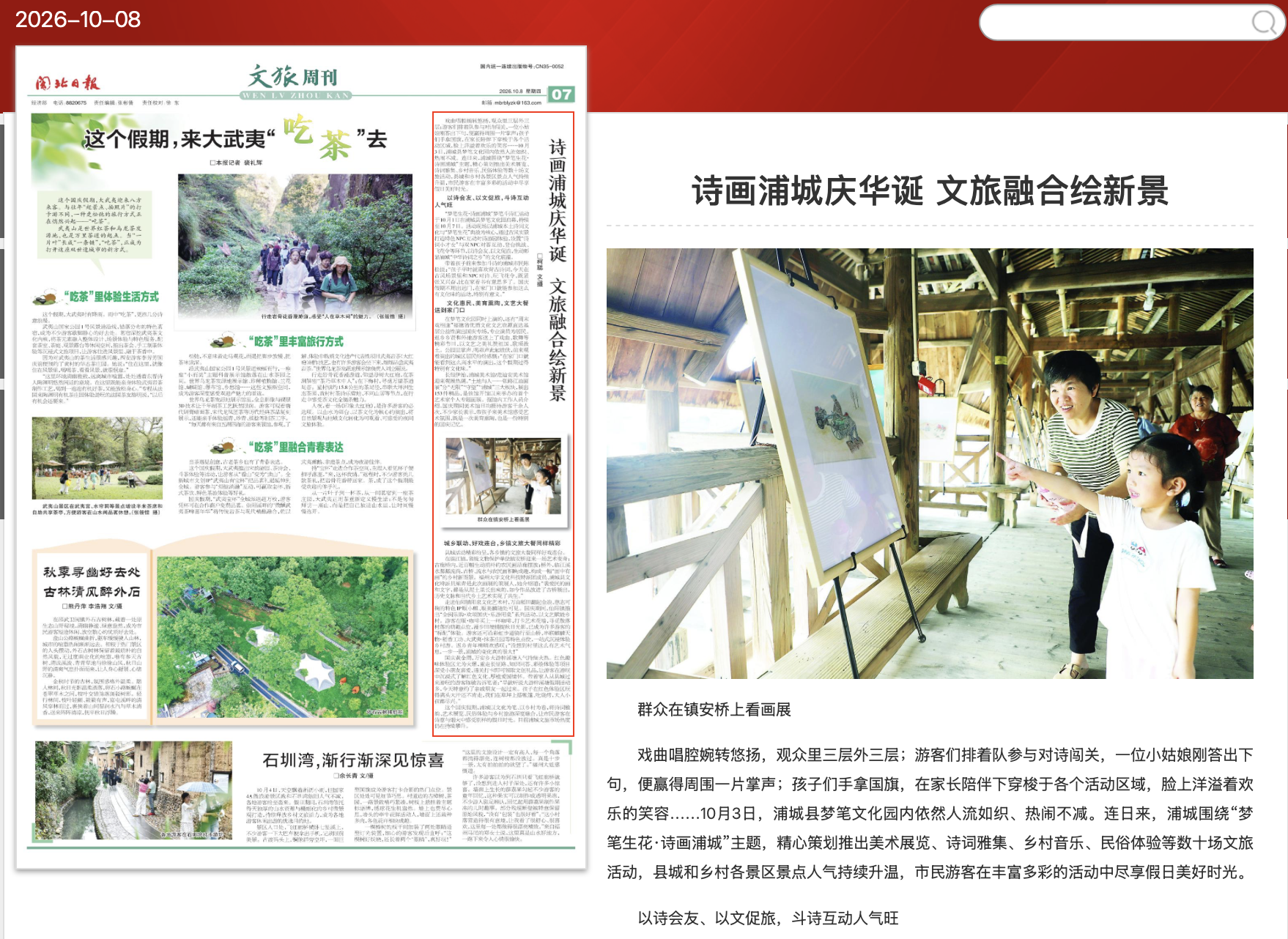Open the vertical headline 诗画浦城庆华诞 文旅融合绘新景

558,270
